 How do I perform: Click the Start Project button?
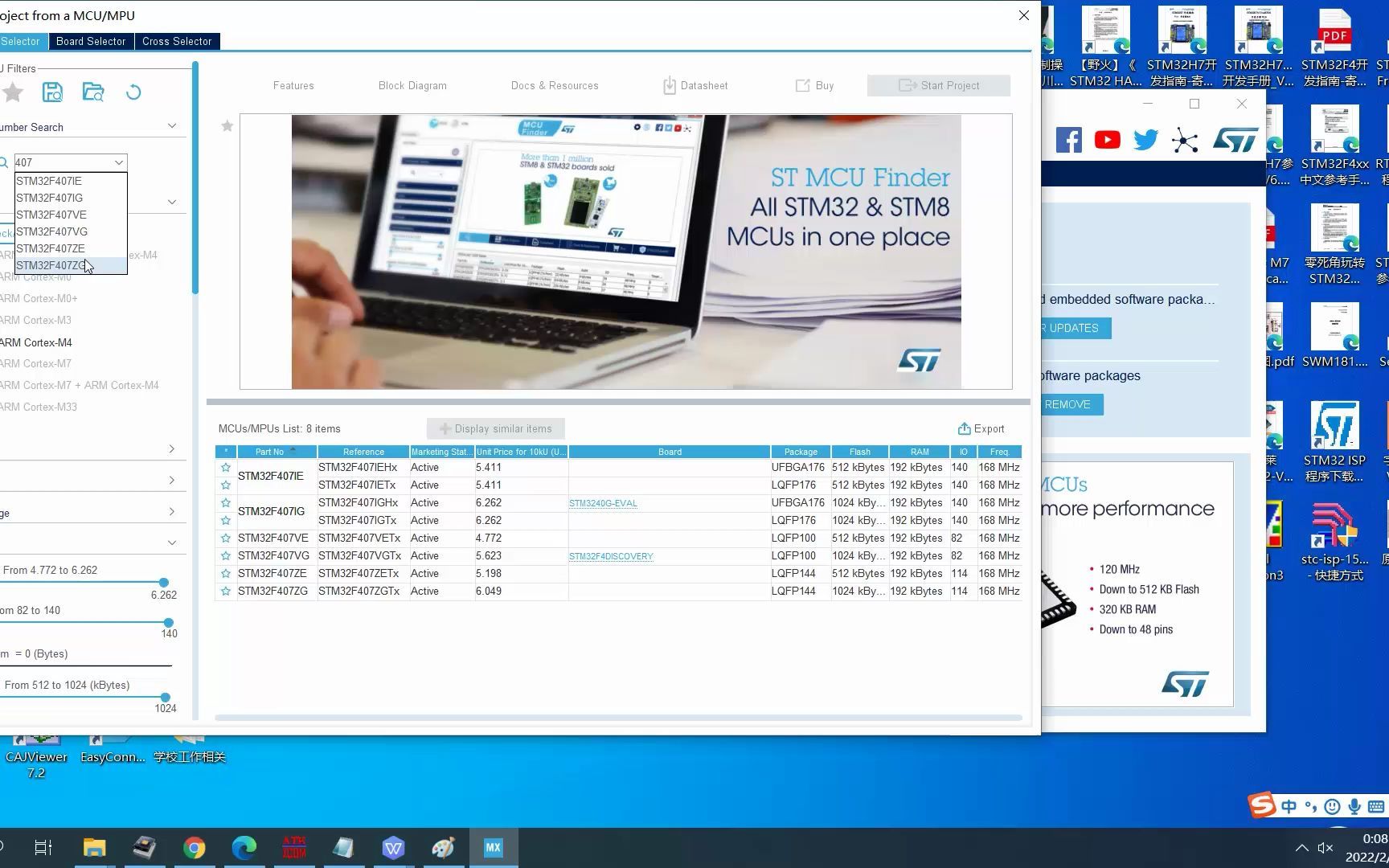pos(939,85)
